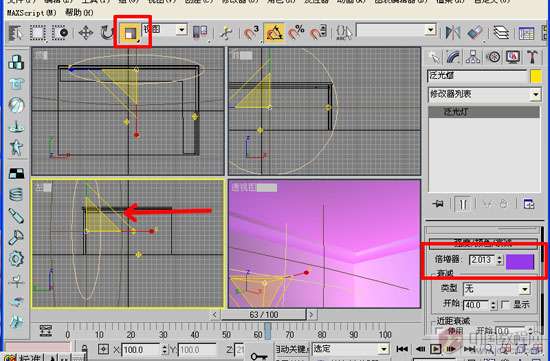
Task: Toggle 3D snaps
Action: tap(251, 33)
